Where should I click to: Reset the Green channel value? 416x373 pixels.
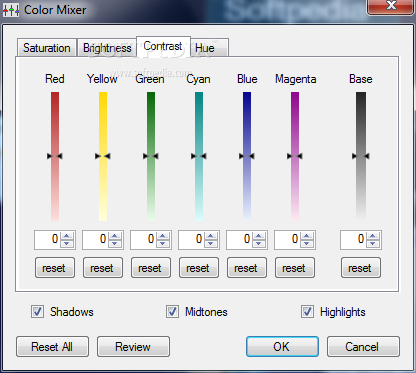tap(151, 268)
